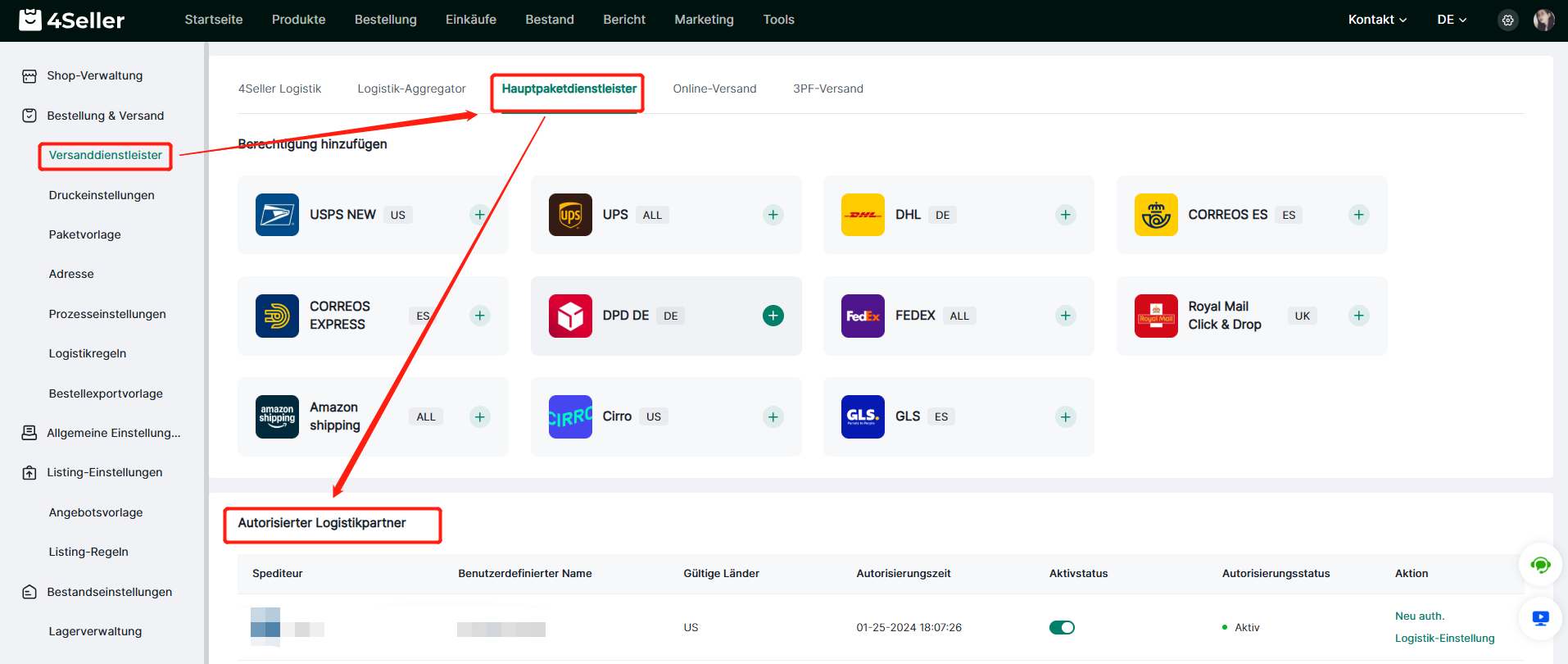Screen dimensions: 1568x664
Task: Open Adresse sidebar item
Action: (71, 274)
